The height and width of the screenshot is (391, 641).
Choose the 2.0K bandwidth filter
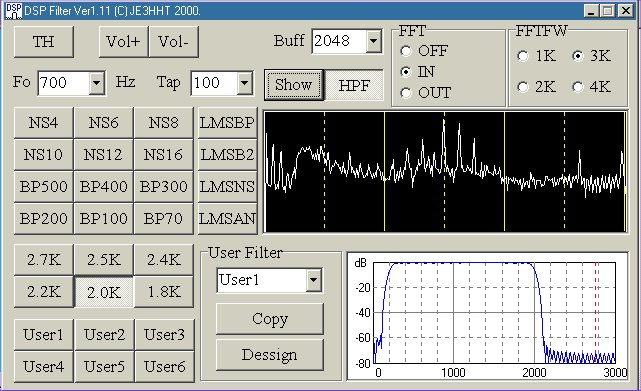[103, 292]
